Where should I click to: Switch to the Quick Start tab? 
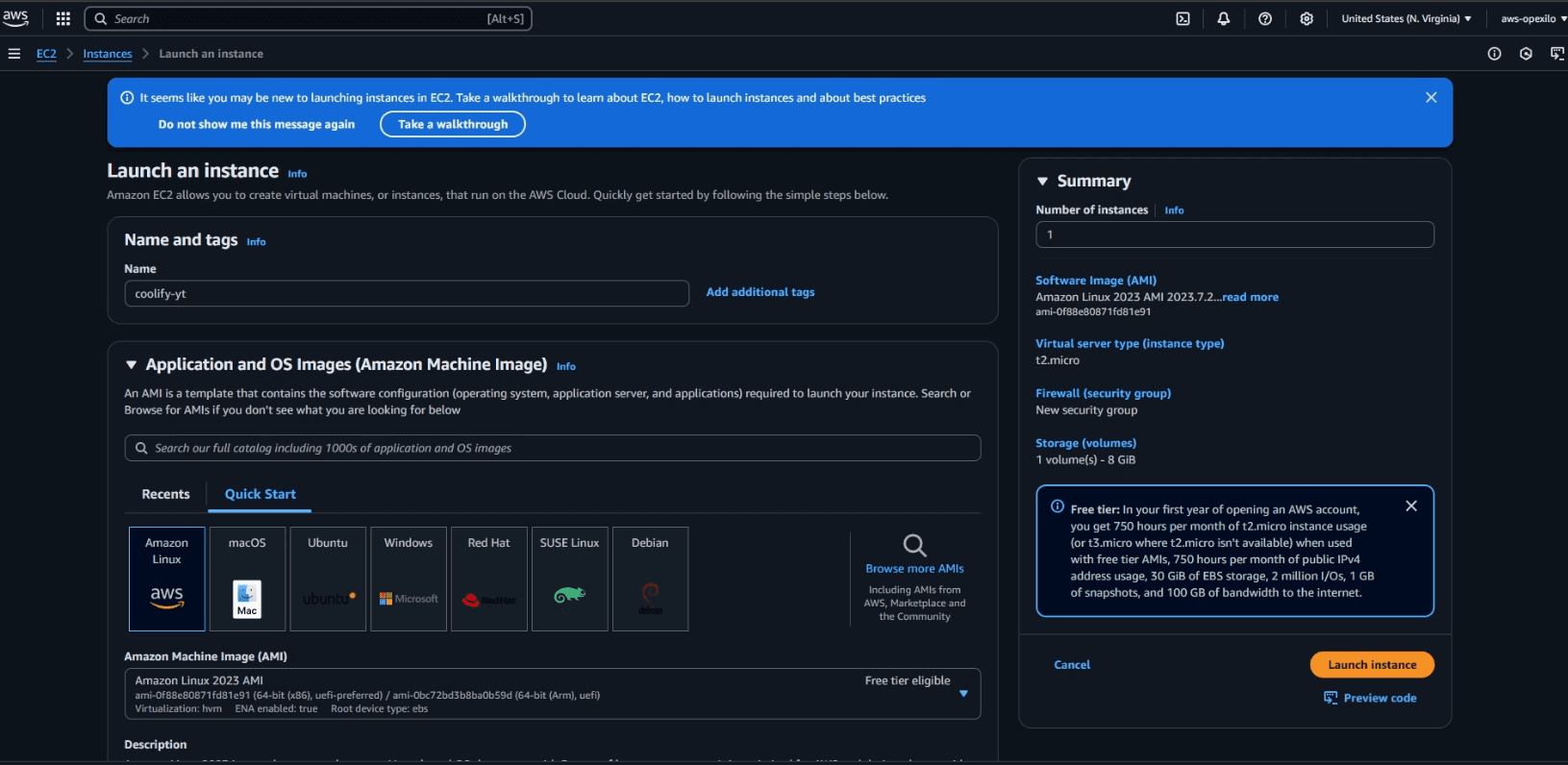click(x=261, y=494)
